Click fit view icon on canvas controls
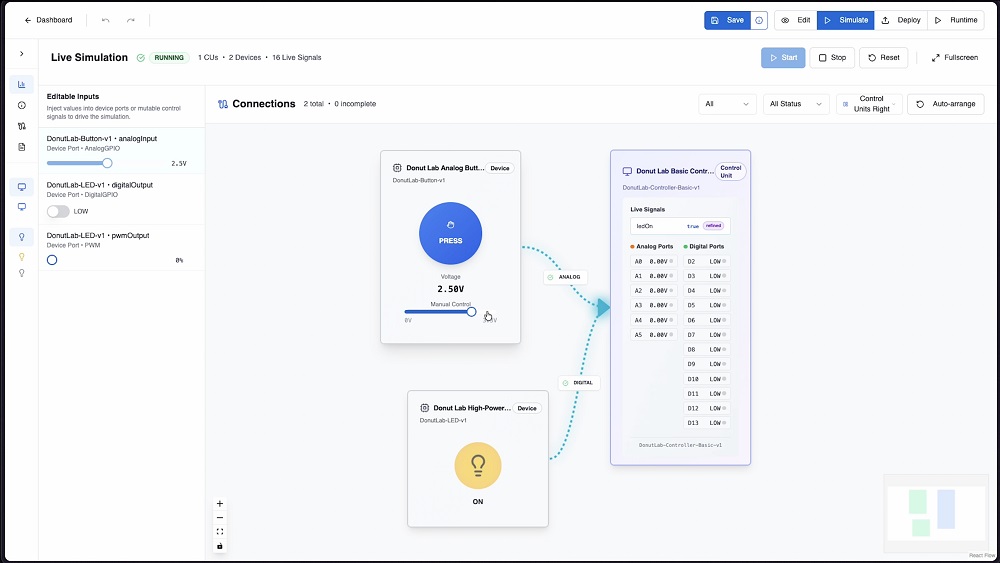Viewport: 1000px width, 563px height. (x=220, y=532)
